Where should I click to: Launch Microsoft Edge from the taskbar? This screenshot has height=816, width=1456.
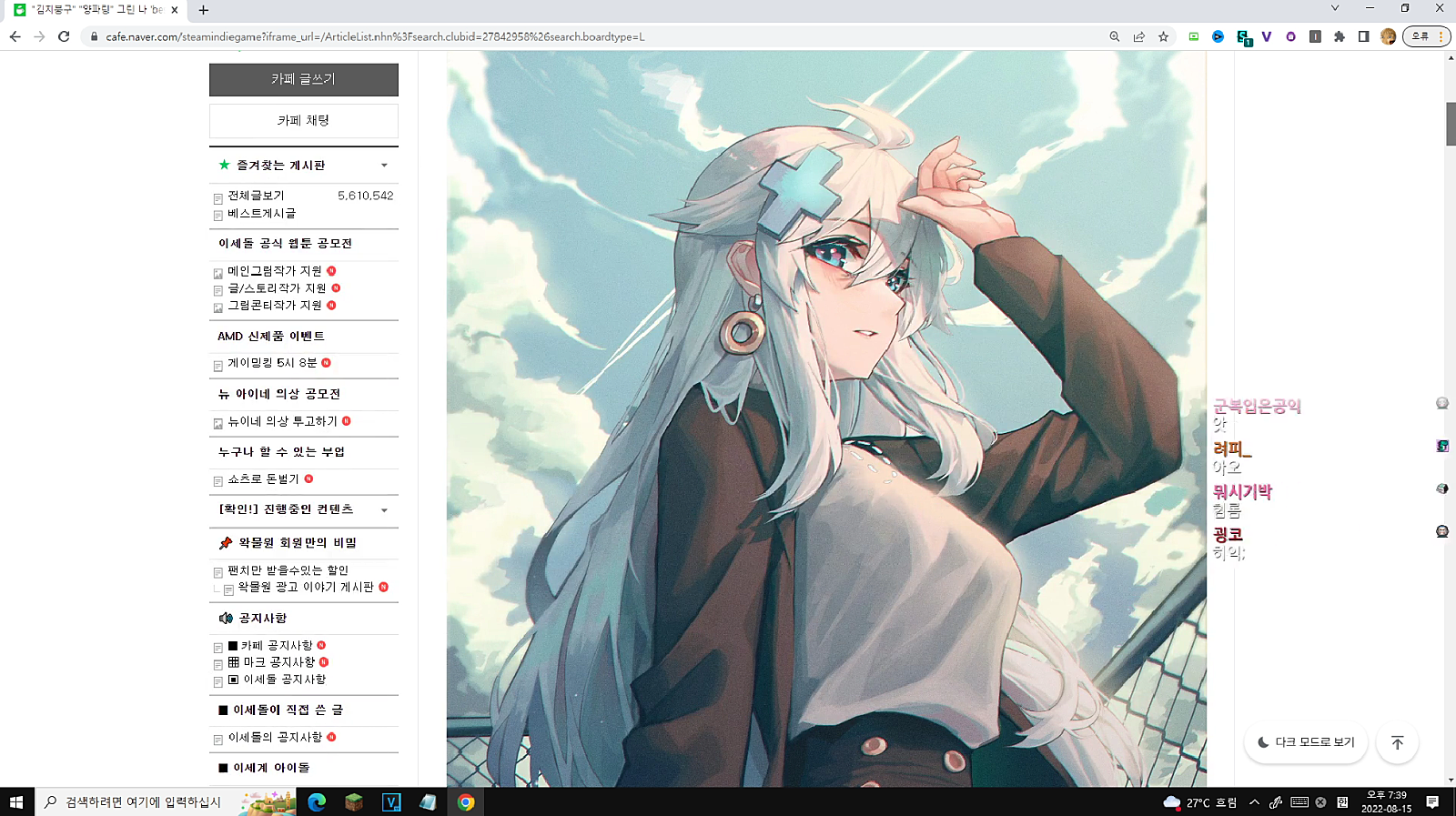pos(317,801)
